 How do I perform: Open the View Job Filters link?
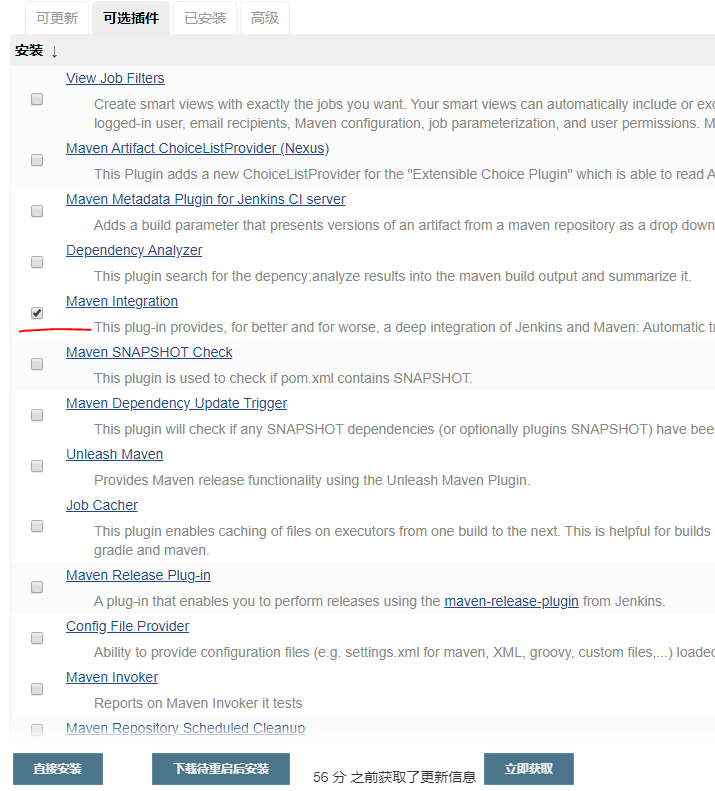tap(115, 78)
